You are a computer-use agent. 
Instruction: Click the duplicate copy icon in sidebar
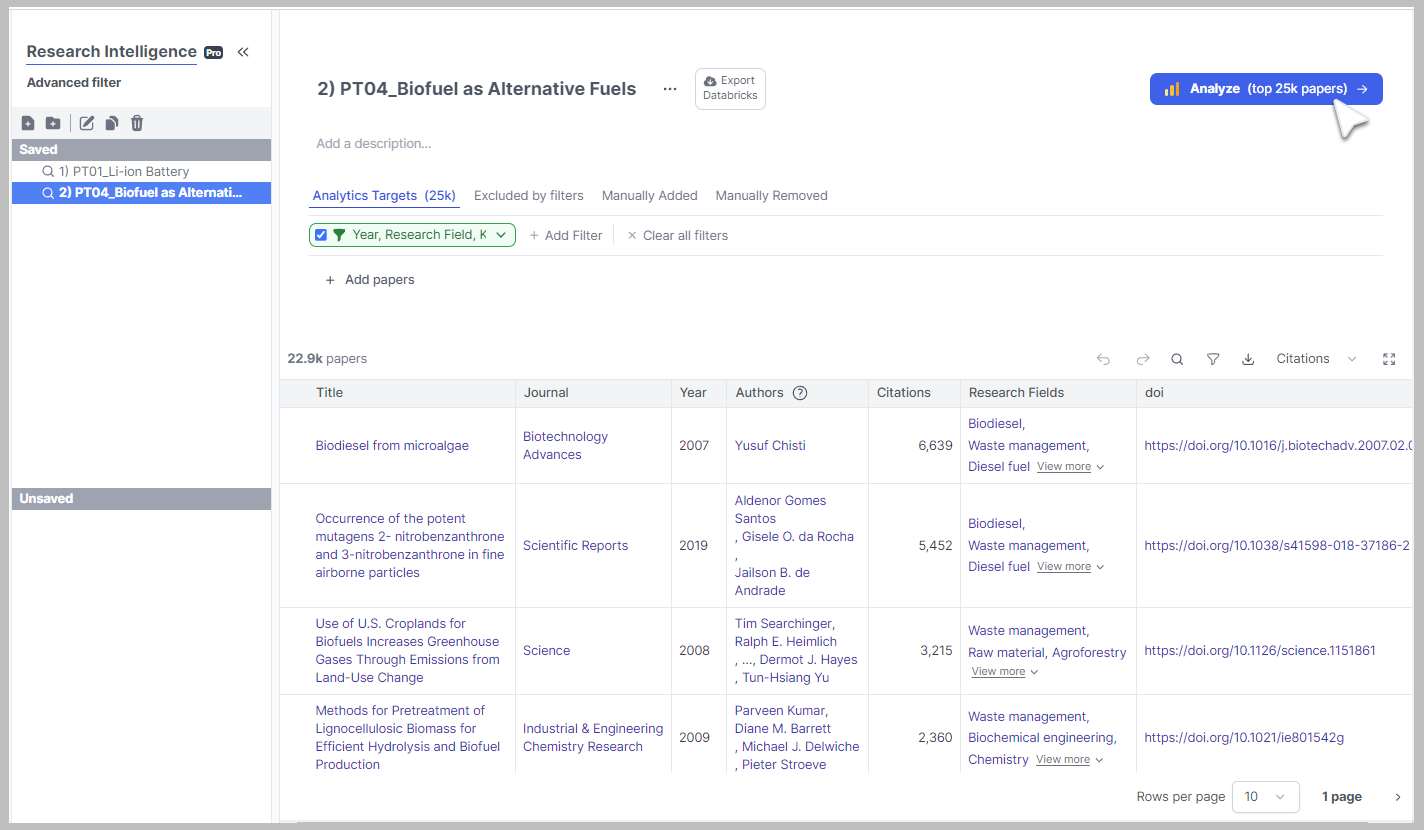click(x=112, y=123)
